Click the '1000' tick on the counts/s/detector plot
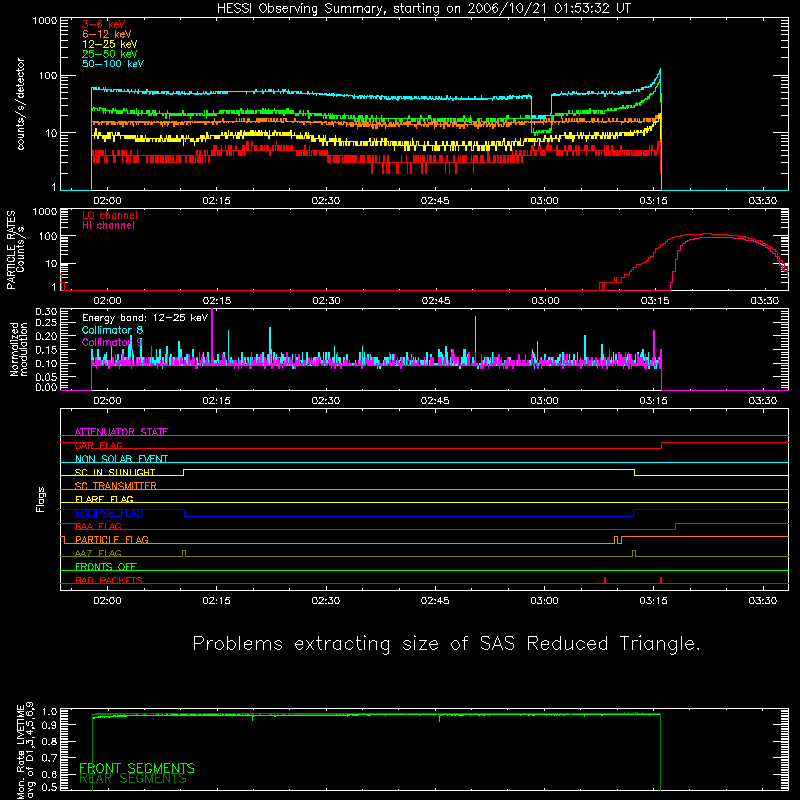This screenshot has height=800, width=800. pyautogui.click(x=44, y=21)
